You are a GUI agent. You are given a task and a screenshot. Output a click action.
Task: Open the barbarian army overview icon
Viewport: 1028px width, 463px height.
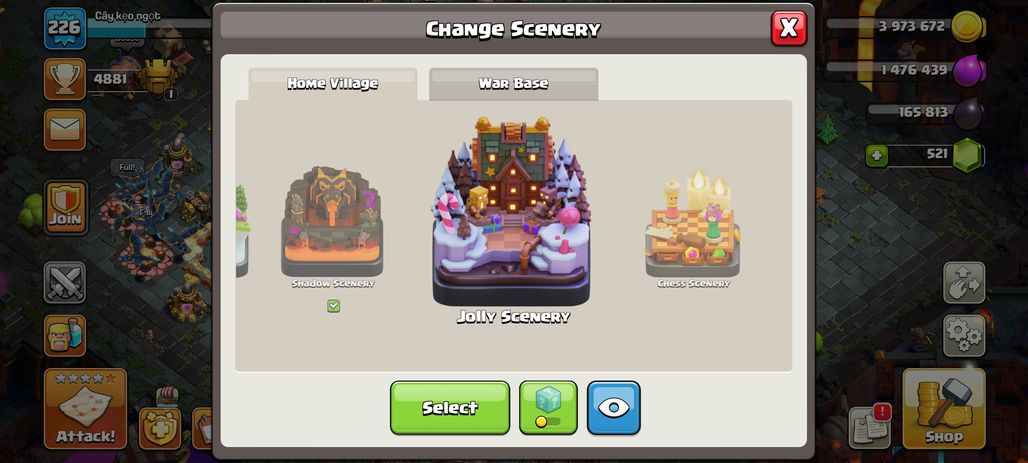[64, 335]
